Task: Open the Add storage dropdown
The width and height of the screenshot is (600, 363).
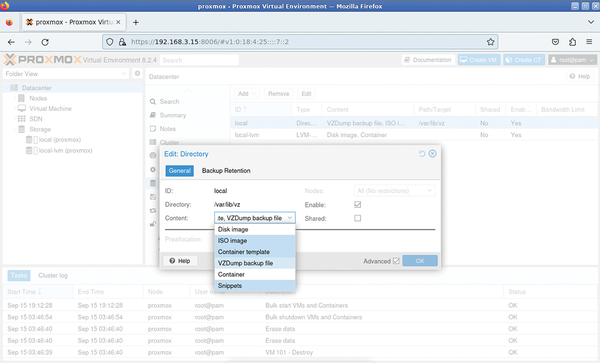Action: coord(246,94)
